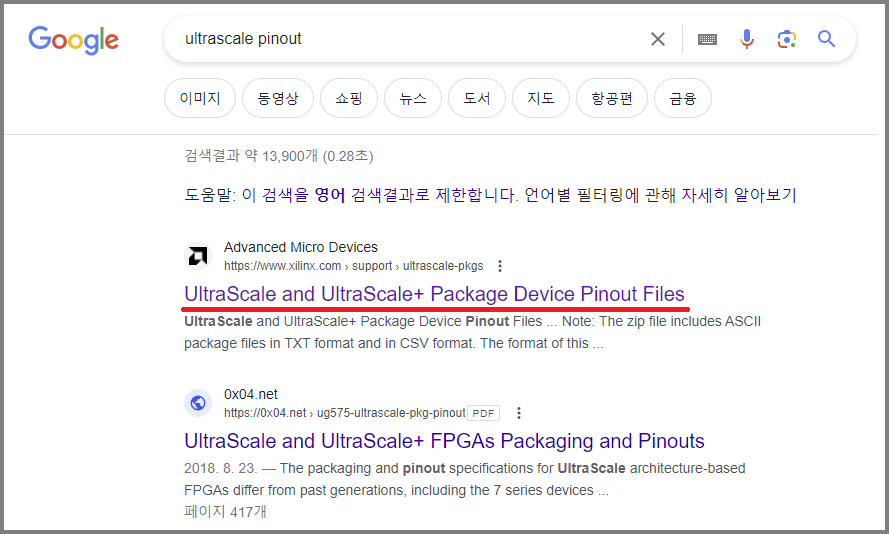Click the Google logo
The width and height of the screenshot is (889, 534).
click(x=73, y=40)
